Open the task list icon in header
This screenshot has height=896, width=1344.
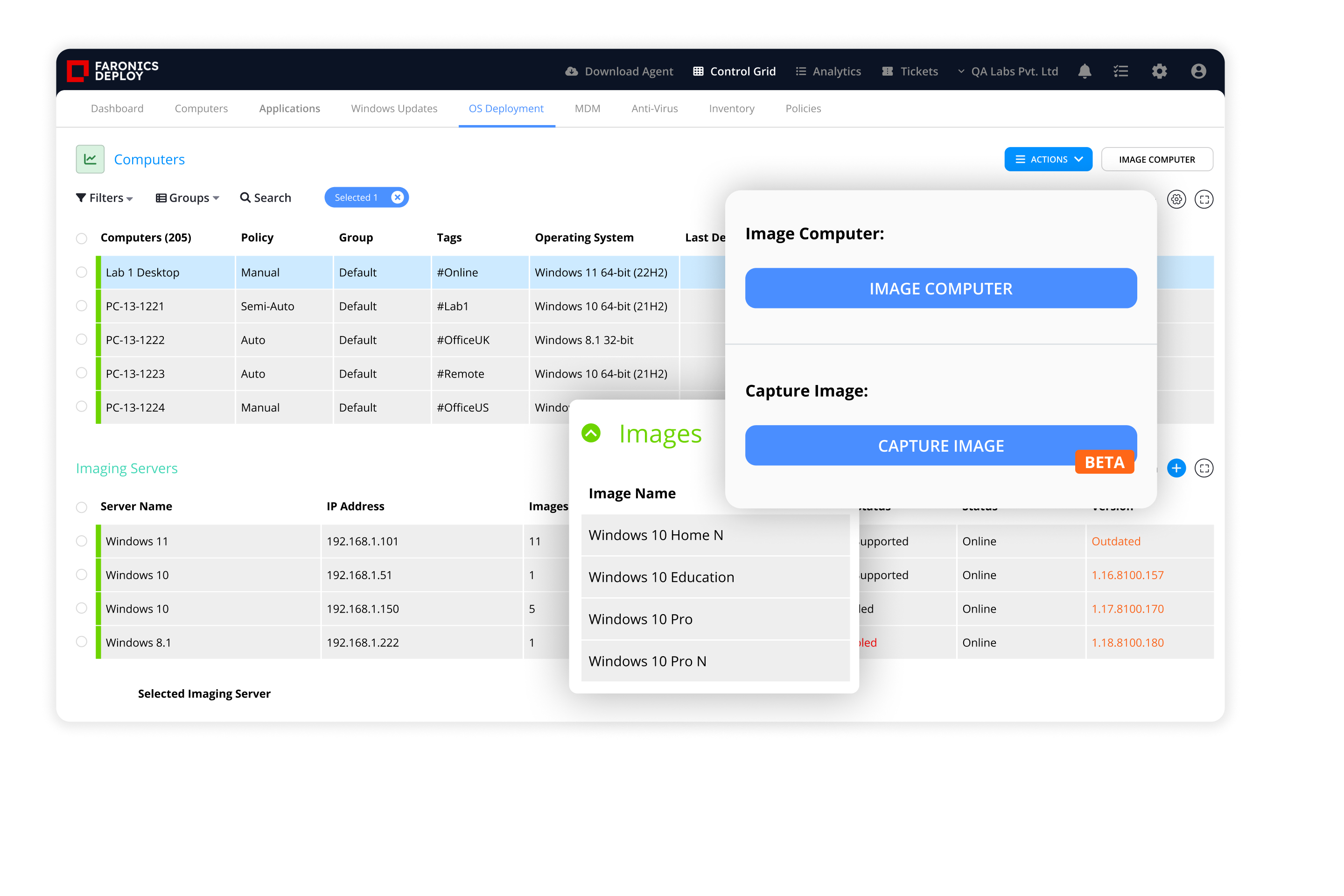coord(1120,71)
